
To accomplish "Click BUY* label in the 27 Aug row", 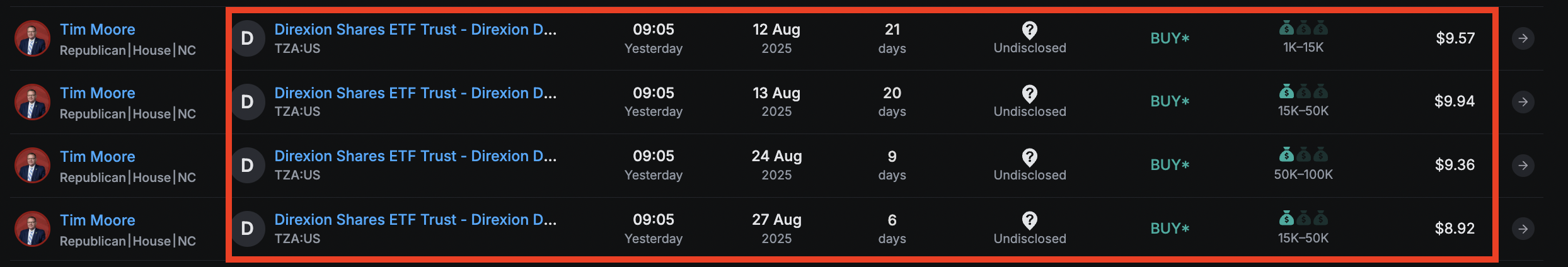I will [1170, 229].
